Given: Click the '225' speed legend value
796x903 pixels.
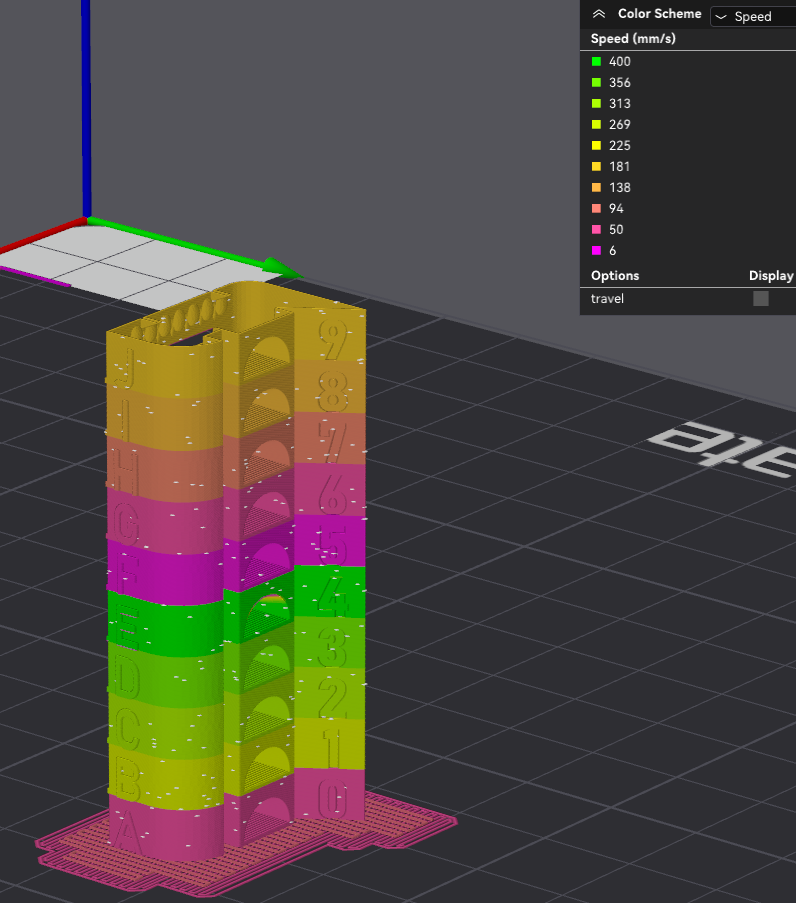Looking at the screenshot, I should point(620,145).
